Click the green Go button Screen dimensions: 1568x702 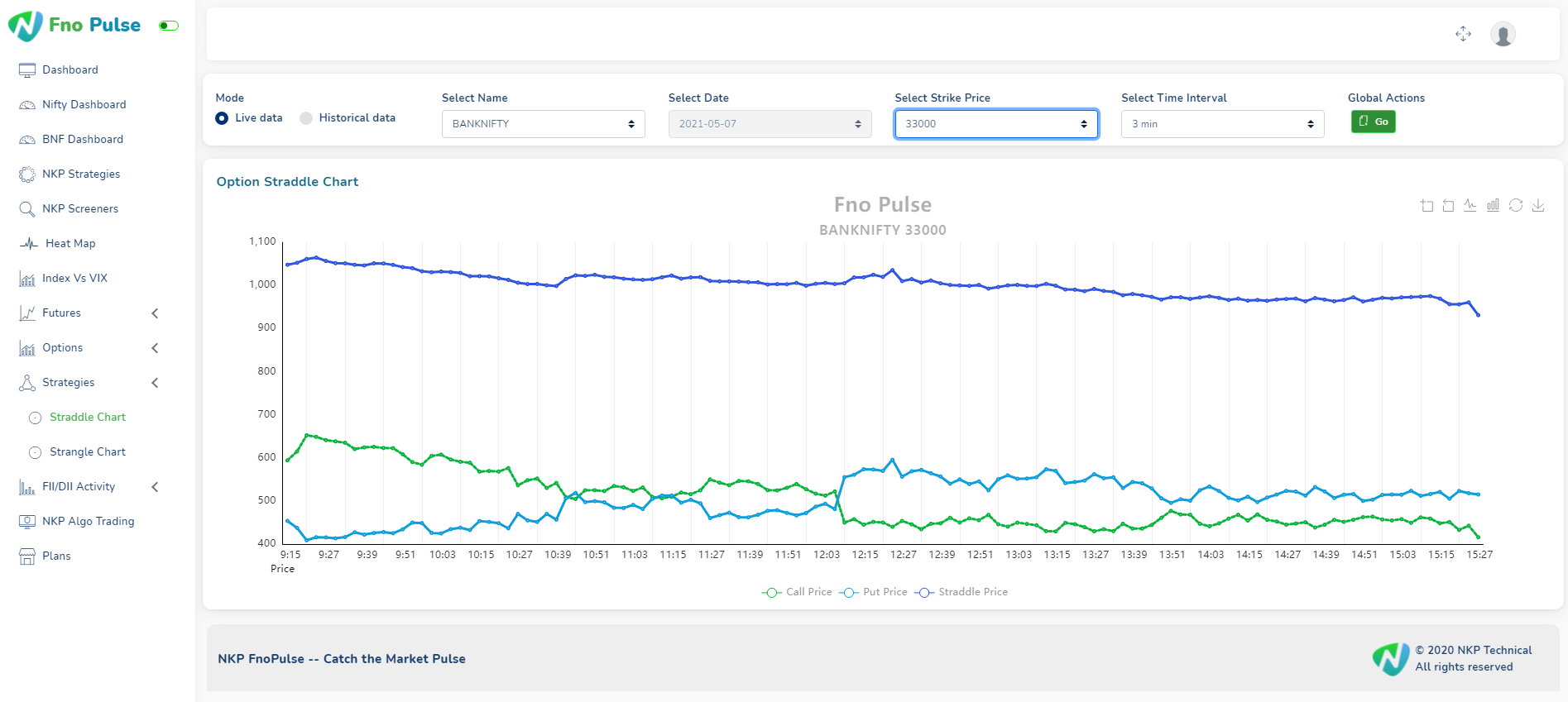tap(1374, 122)
